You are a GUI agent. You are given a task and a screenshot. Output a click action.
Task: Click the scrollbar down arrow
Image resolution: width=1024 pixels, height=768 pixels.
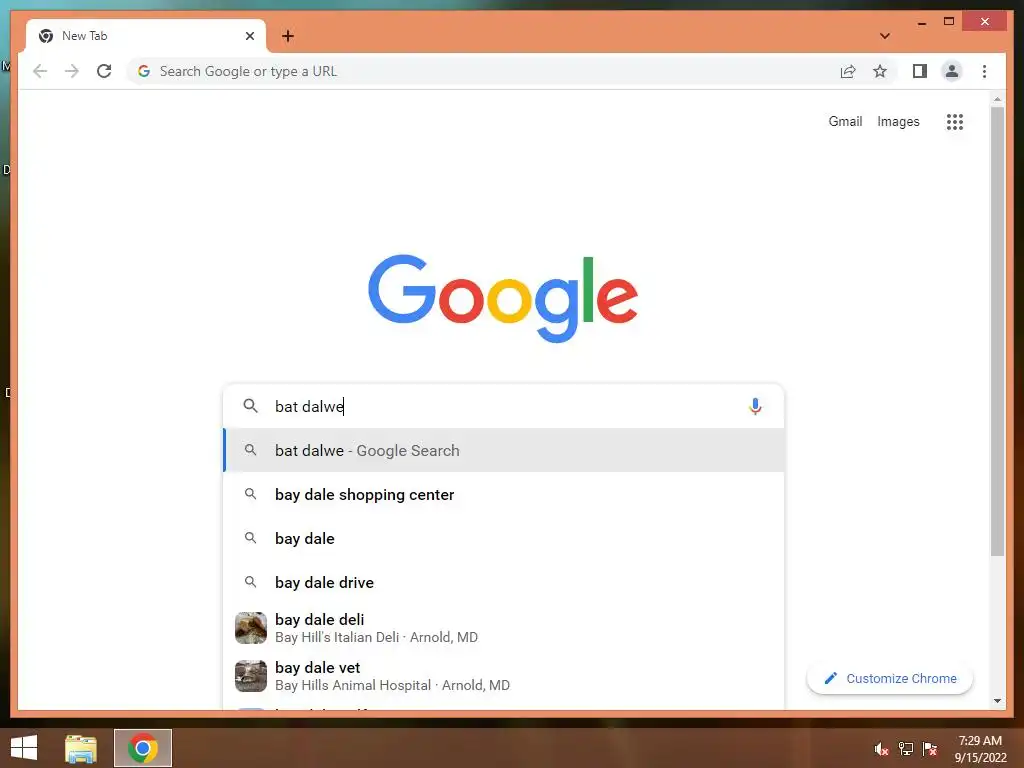pos(997,701)
